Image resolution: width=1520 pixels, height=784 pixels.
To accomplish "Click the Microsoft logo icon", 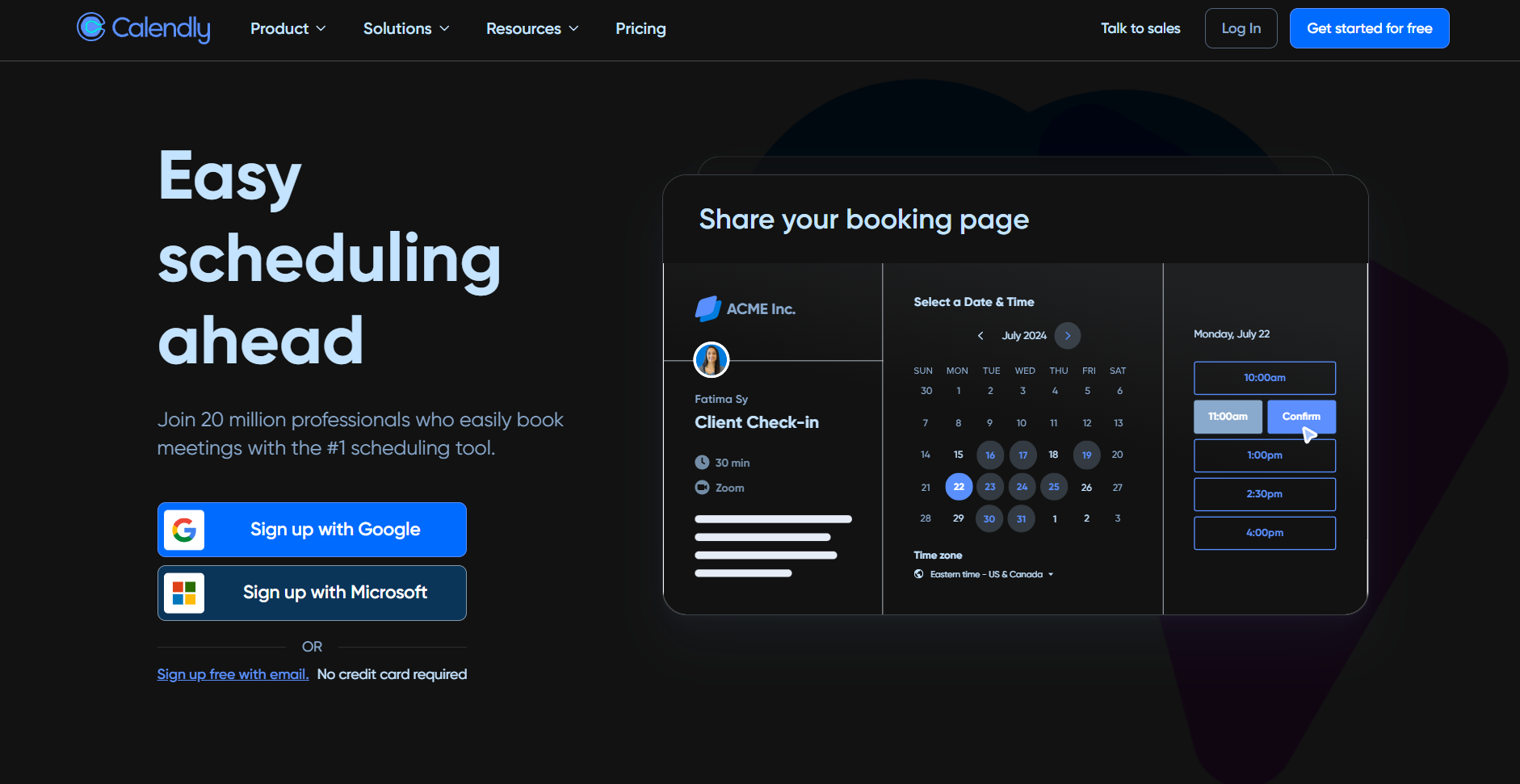I will tap(184, 593).
